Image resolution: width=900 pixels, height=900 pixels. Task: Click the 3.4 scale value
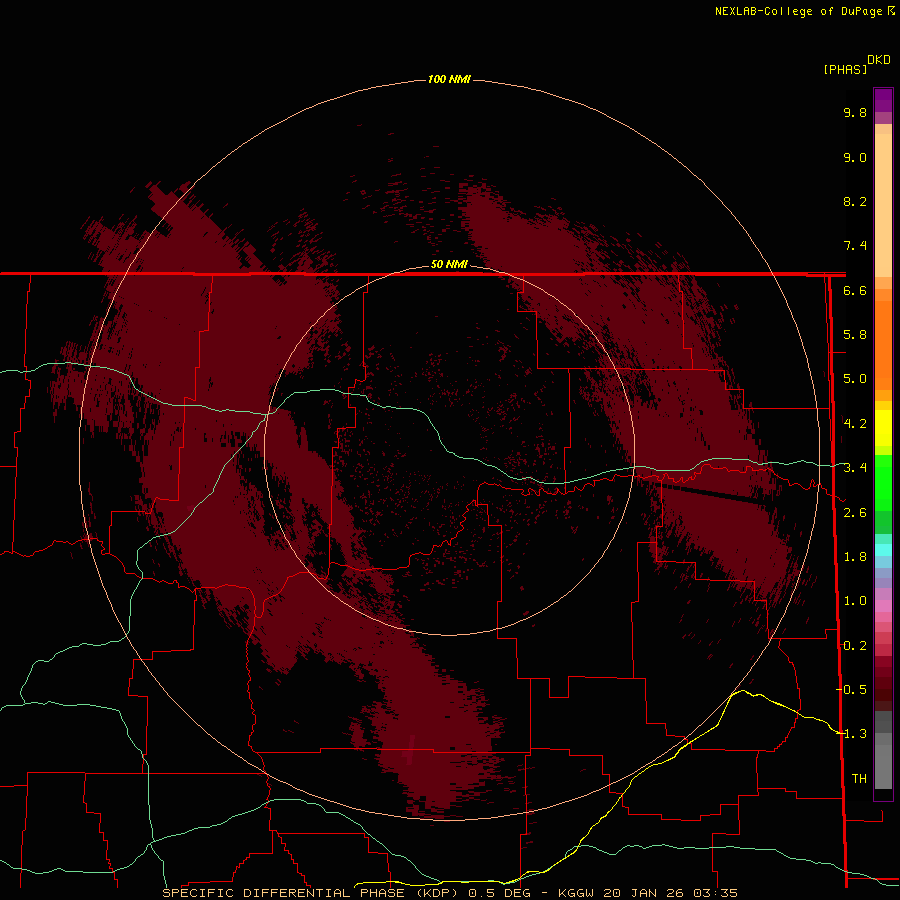[x=855, y=468]
